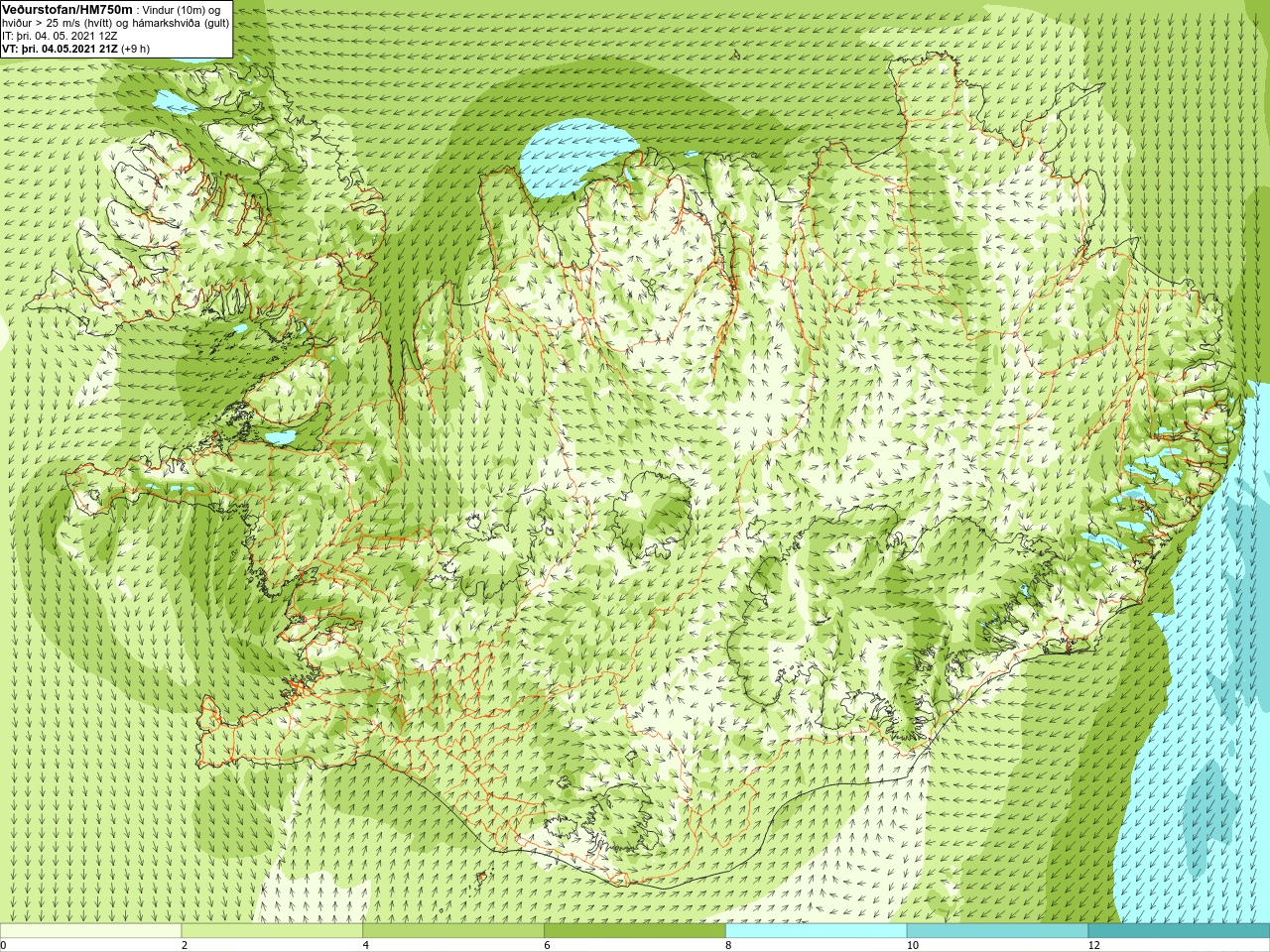
Task: Click the 'hviður > 25 m/s (hvítt)' description line
Action: 115,23
